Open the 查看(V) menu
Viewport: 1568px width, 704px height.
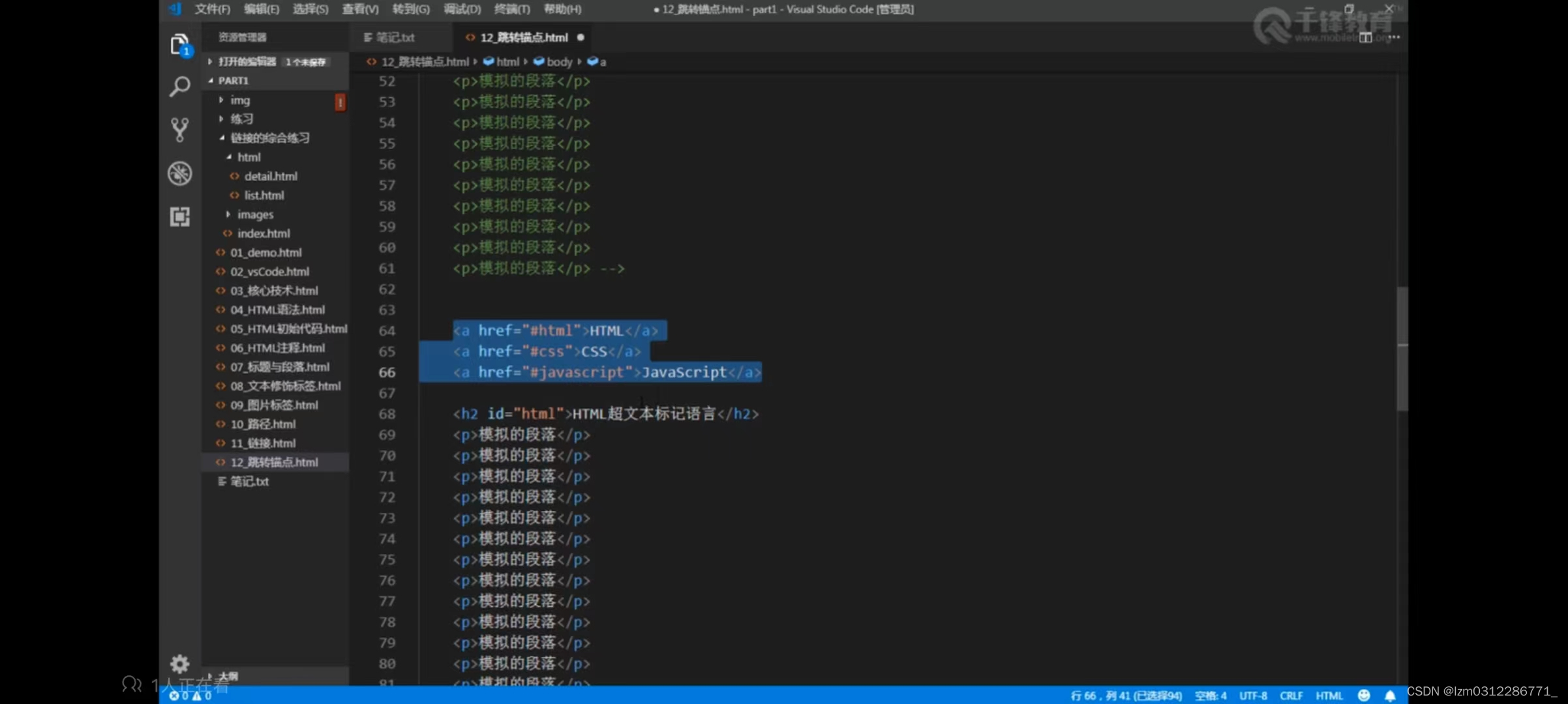[x=360, y=9]
